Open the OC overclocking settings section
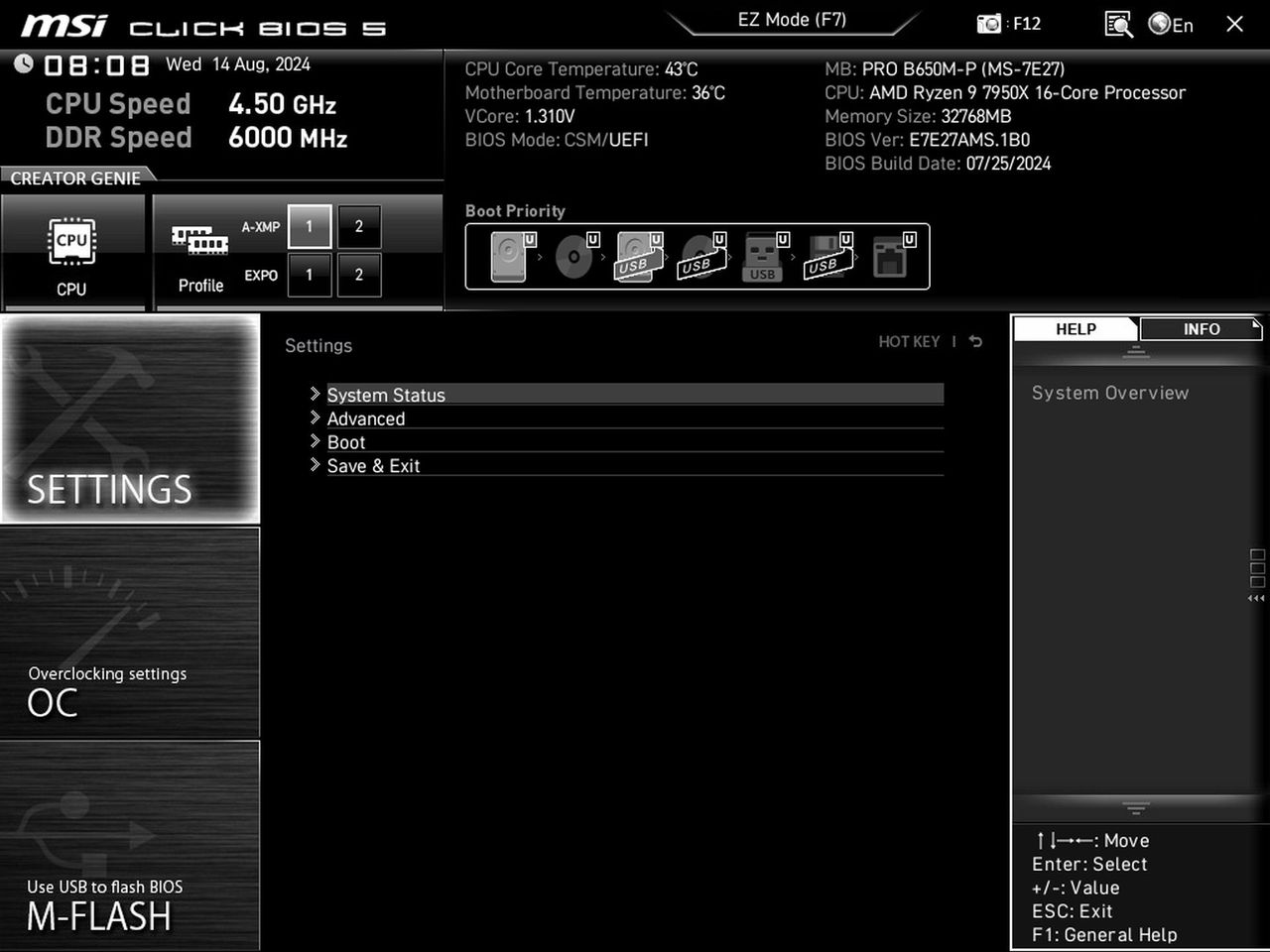Screen dimensions: 1270x952 (130, 633)
